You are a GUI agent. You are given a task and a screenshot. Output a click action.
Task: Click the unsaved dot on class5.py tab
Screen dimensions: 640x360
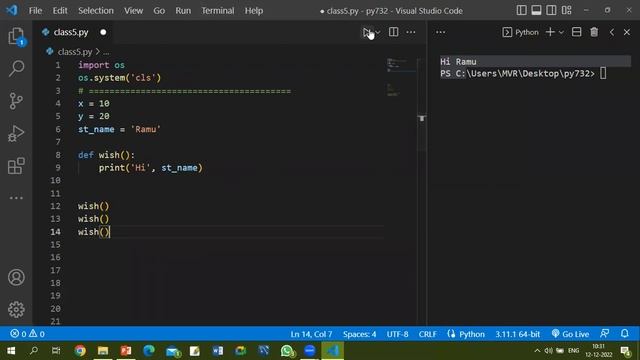103,32
